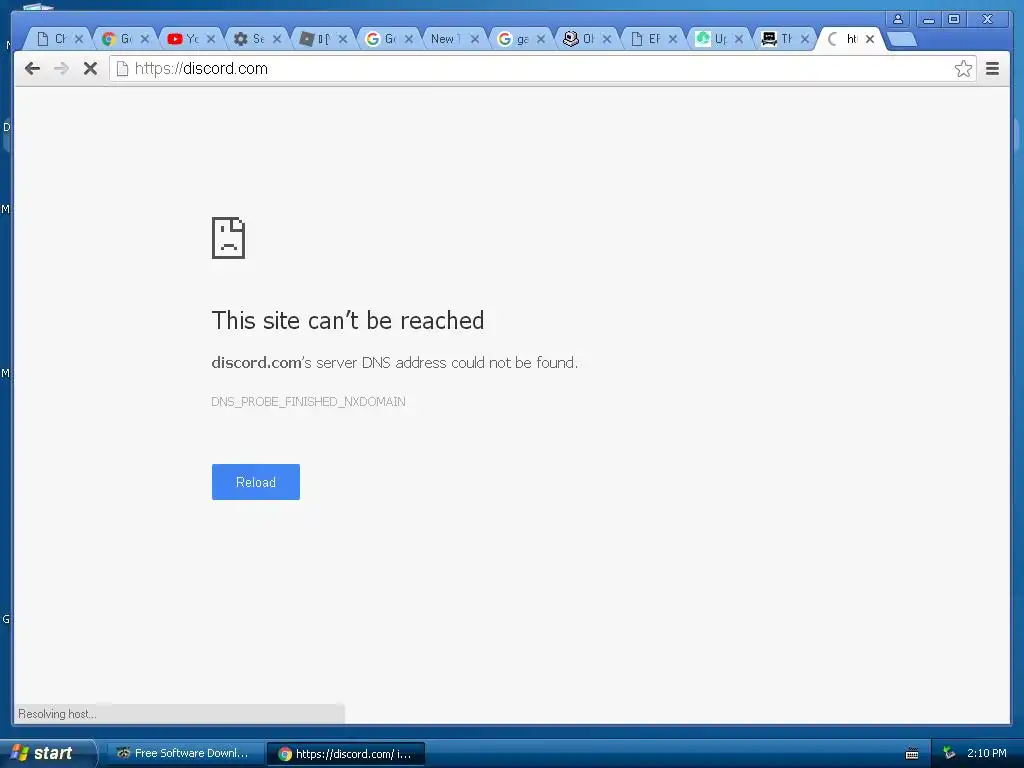
Task: Close the 'Th' robot icon tab
Action: 805,39
